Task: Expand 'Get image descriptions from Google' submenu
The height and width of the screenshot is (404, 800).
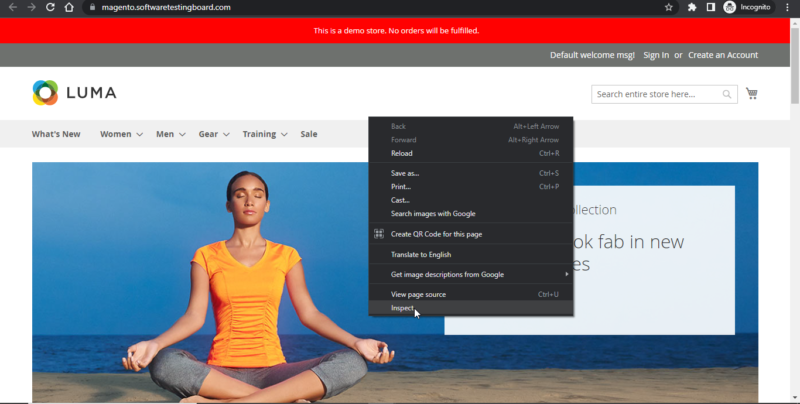Action: point(470,274)
